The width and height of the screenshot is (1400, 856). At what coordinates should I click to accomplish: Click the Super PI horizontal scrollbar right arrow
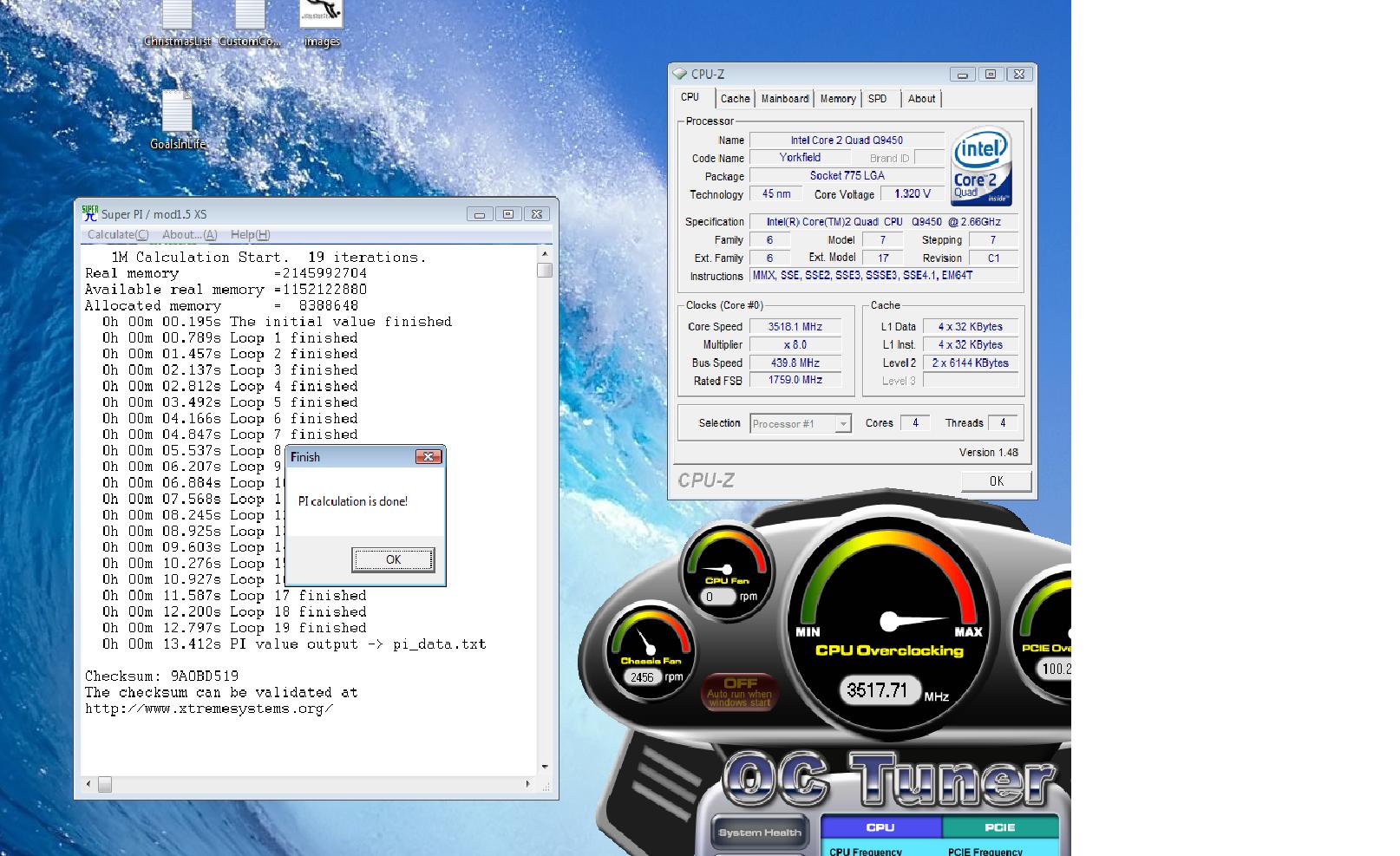click(x=528, y=784)
